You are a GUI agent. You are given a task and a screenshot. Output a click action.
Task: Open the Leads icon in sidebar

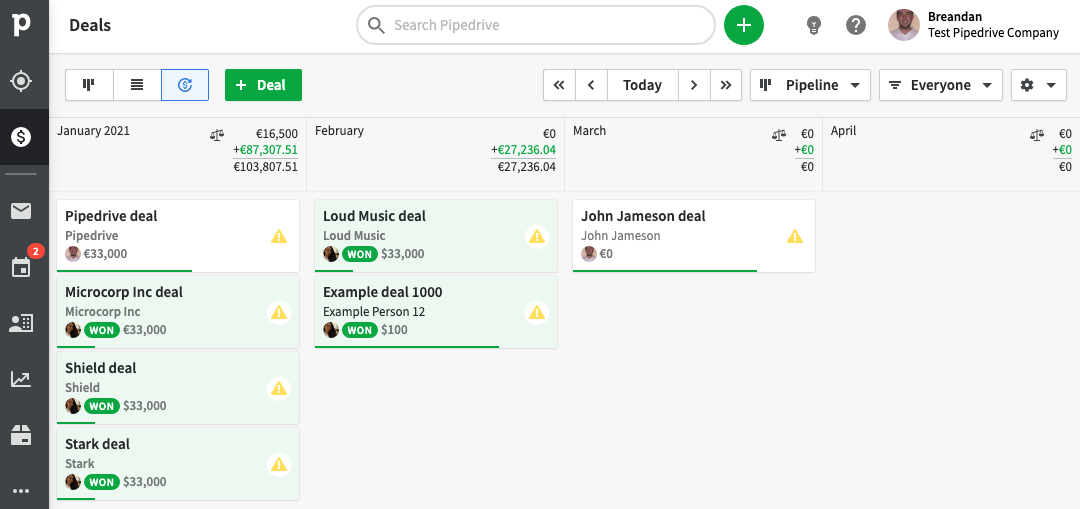[x=21, y=81]
